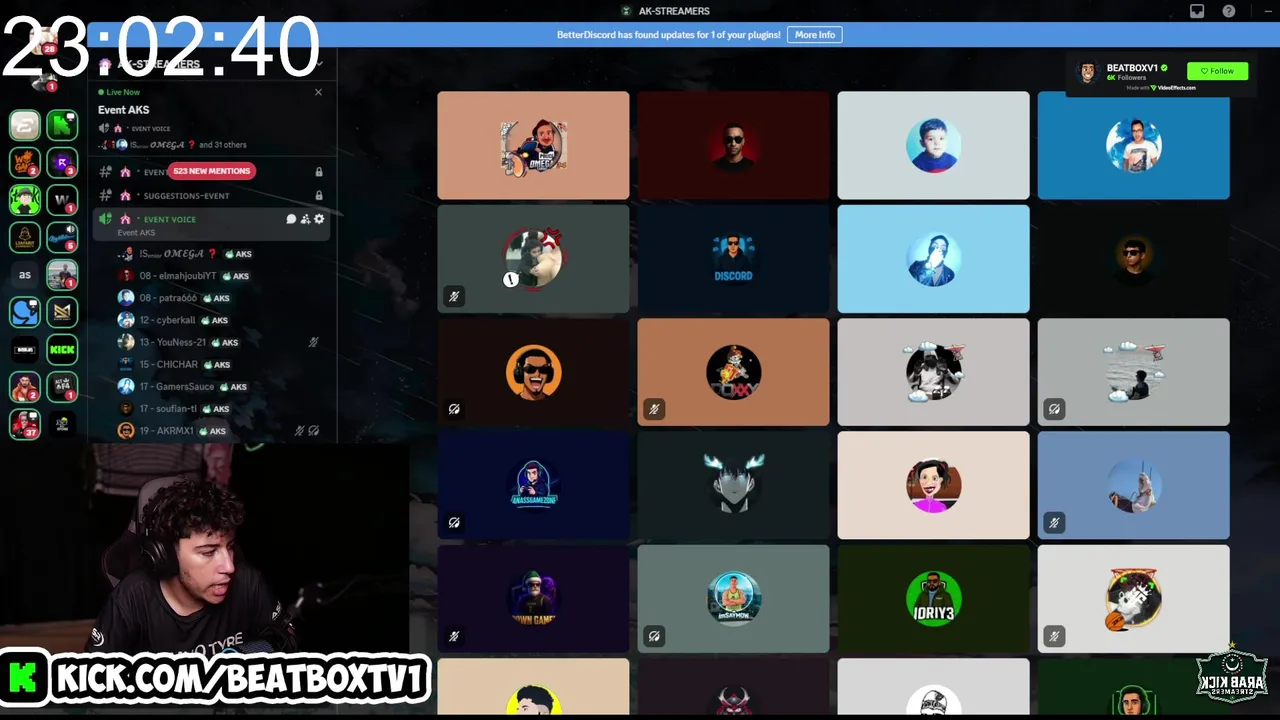This screenshot has height=720, width=1280.
Task: Jump to the 523 New Mentions pill
Action: pos(211,171)
